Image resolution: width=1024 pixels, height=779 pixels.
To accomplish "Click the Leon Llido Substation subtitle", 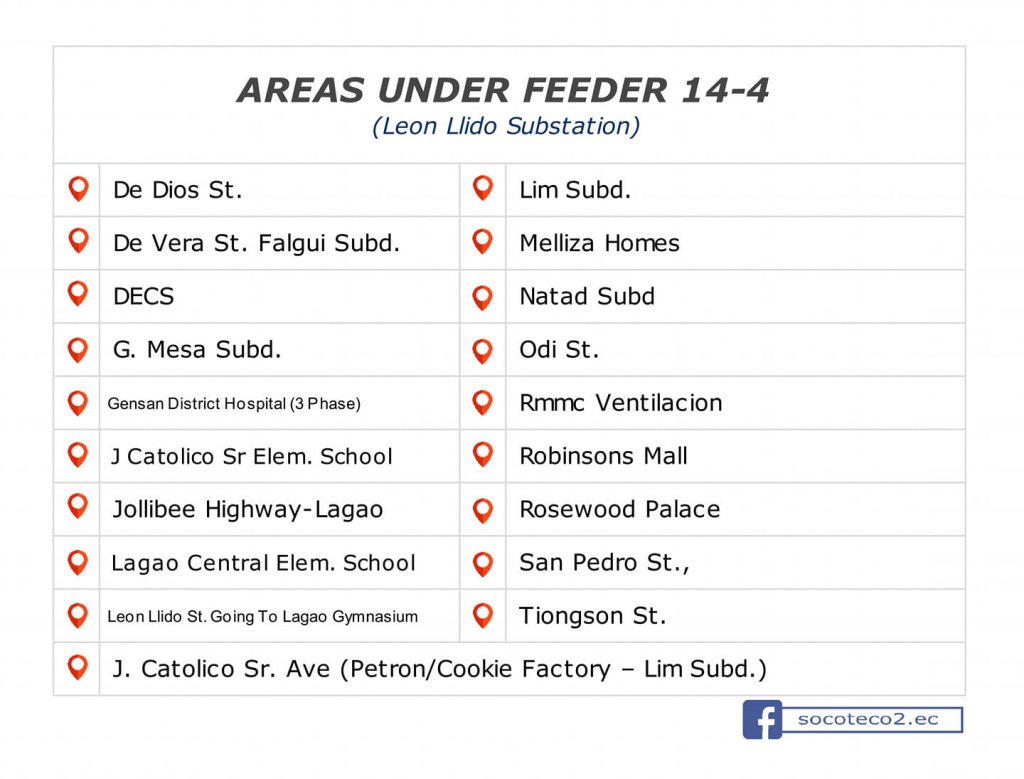I will (505, 126).
